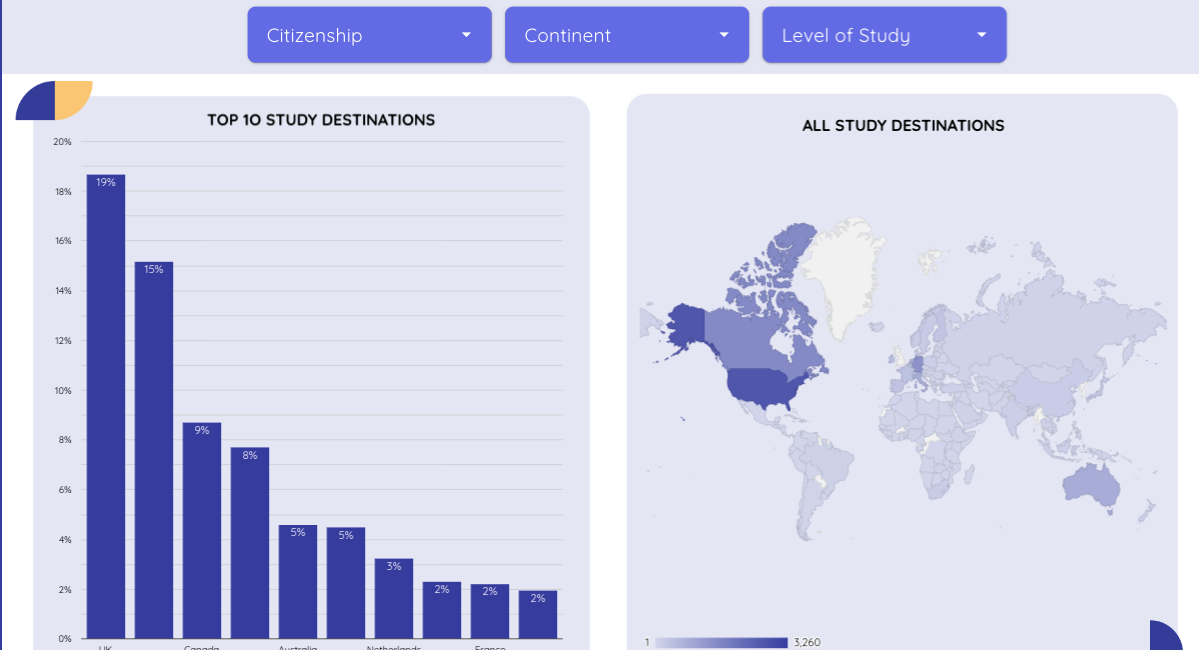Image resolution: width=1199 pixels, height=650 pixels.
Task: Select the France bar in the chart
Action: [490, 611]
